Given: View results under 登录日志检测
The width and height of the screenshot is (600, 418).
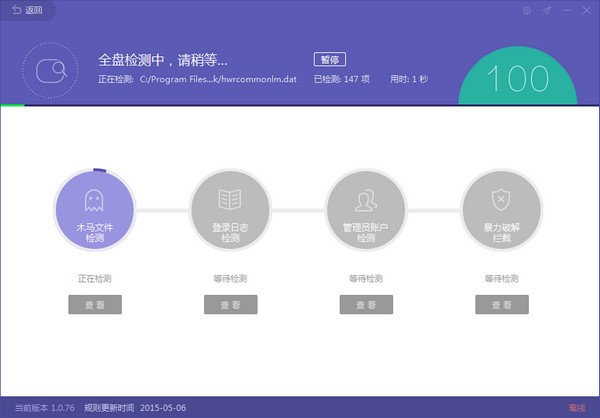Looking at the screenshot, I should (230, 305).
